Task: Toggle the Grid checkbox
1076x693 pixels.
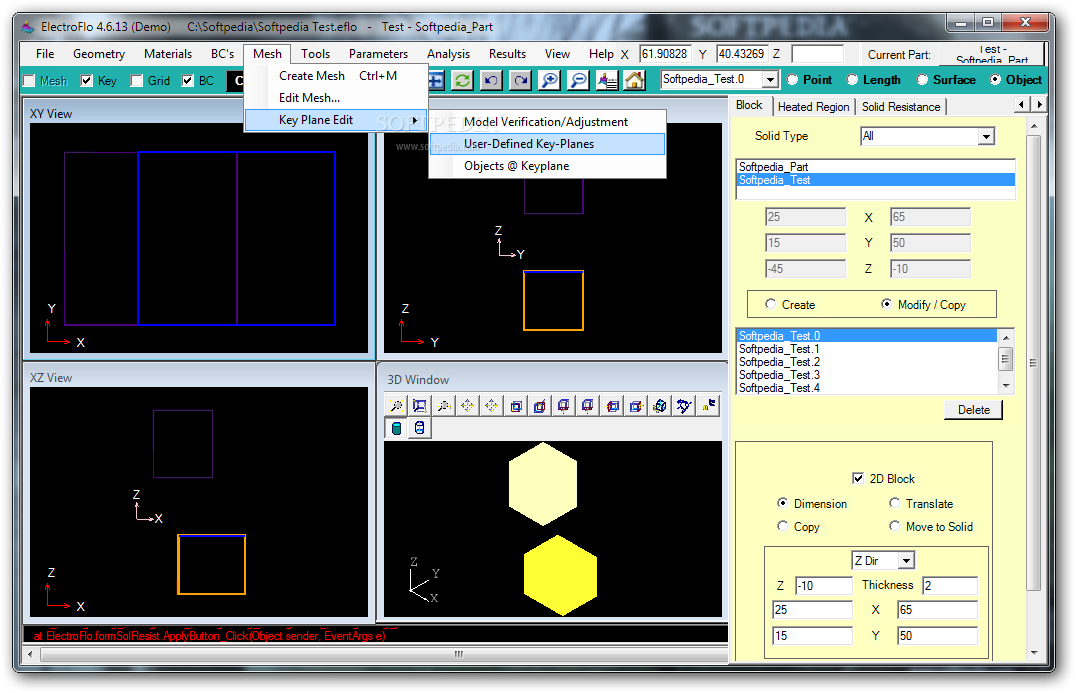Action: coord(137,81)
